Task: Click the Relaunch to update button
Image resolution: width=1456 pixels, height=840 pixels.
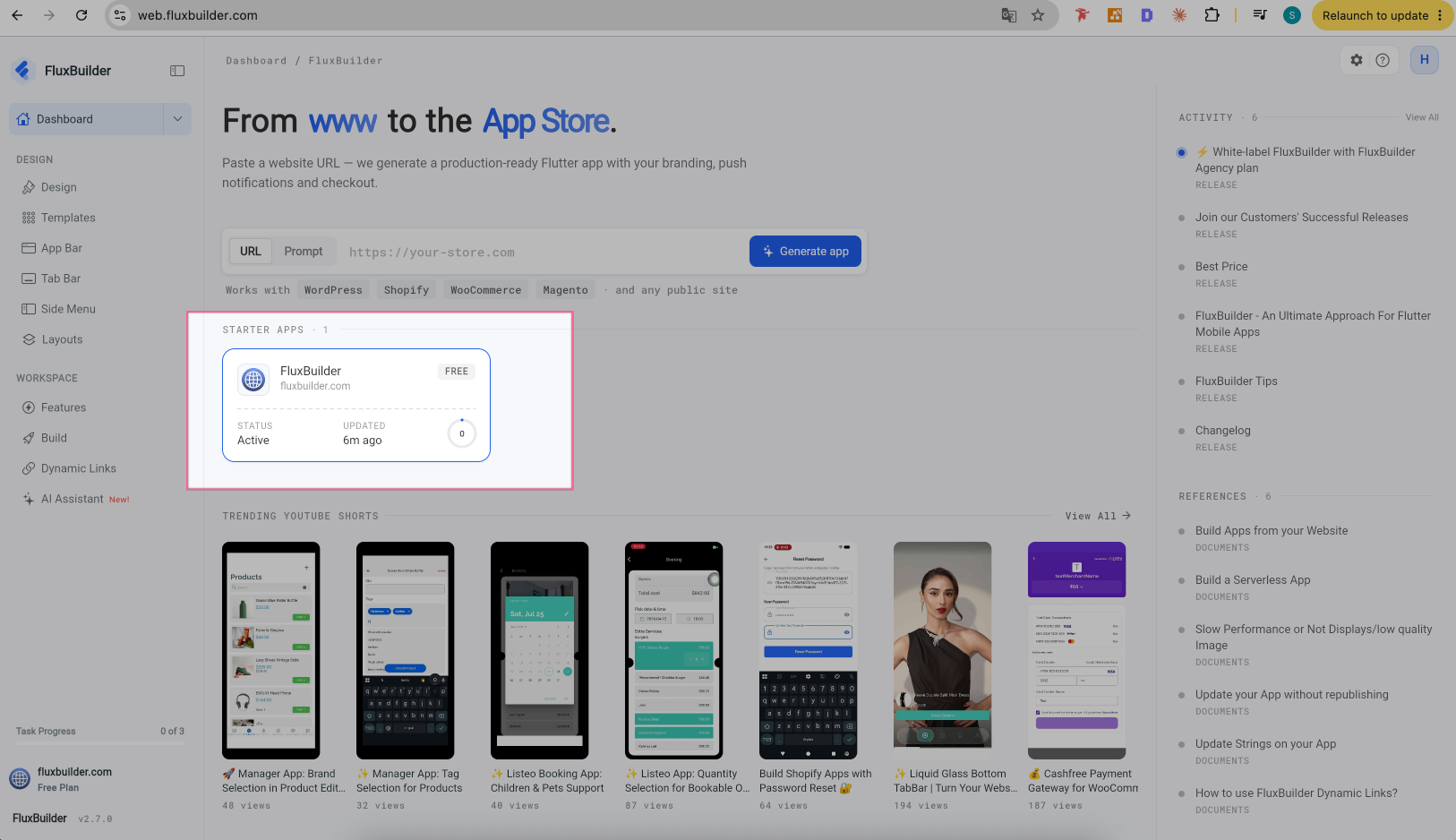Action: (1383, 15)
